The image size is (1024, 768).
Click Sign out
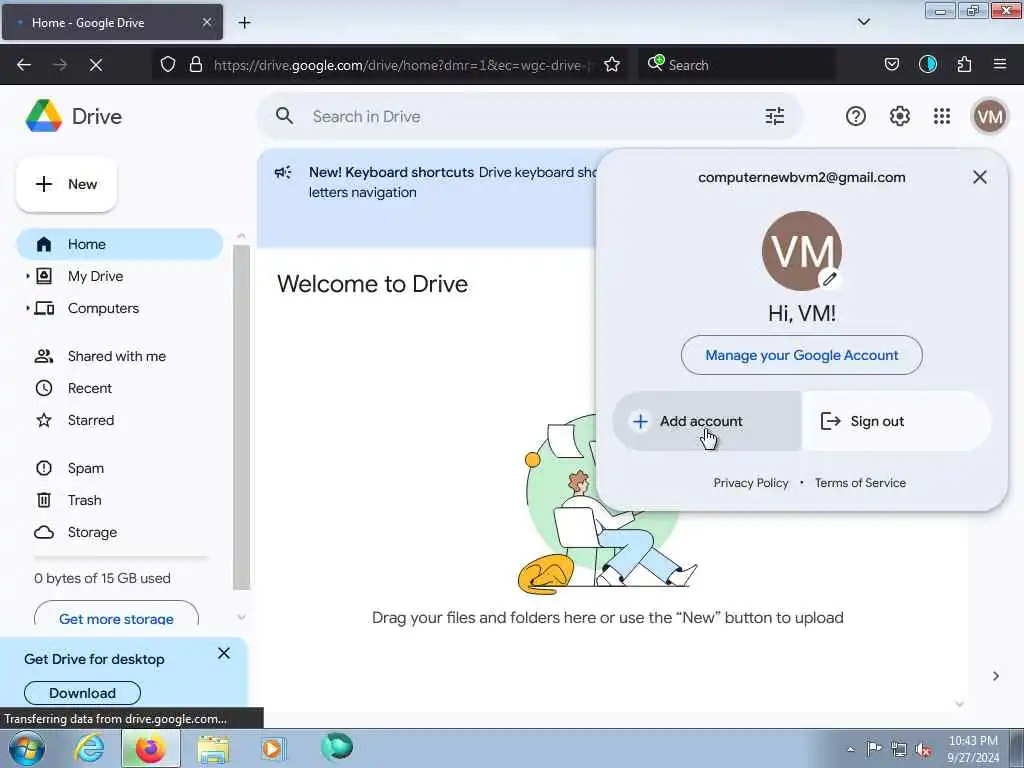pos(897,421)
